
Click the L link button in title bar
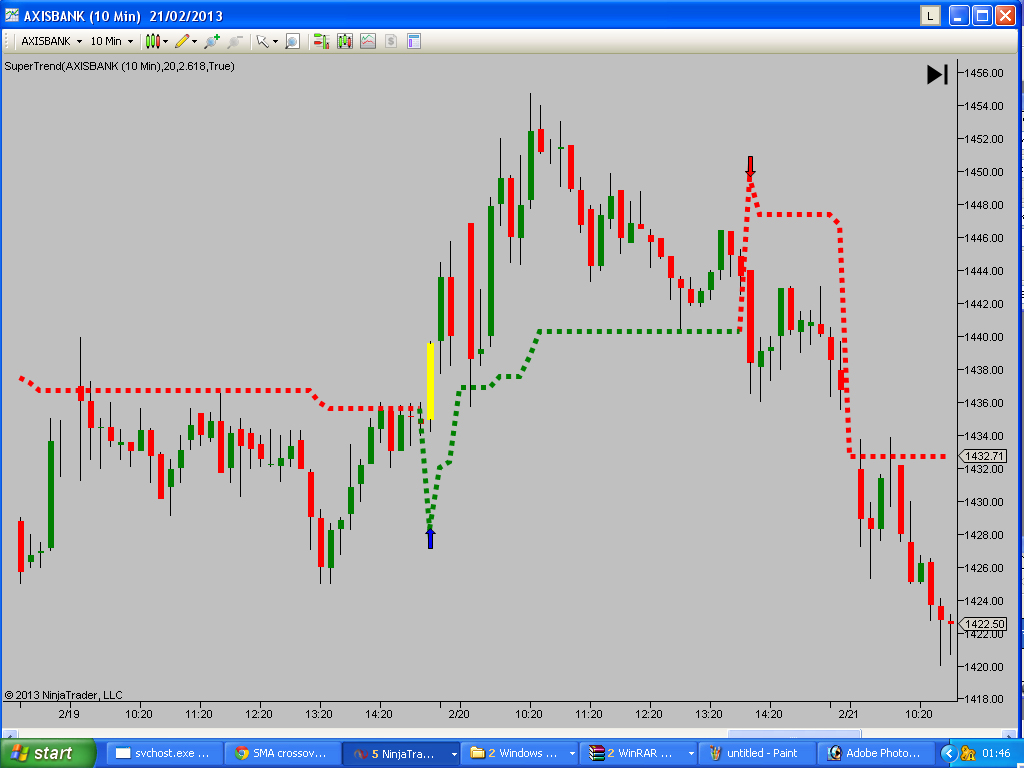tap(930, 16)
